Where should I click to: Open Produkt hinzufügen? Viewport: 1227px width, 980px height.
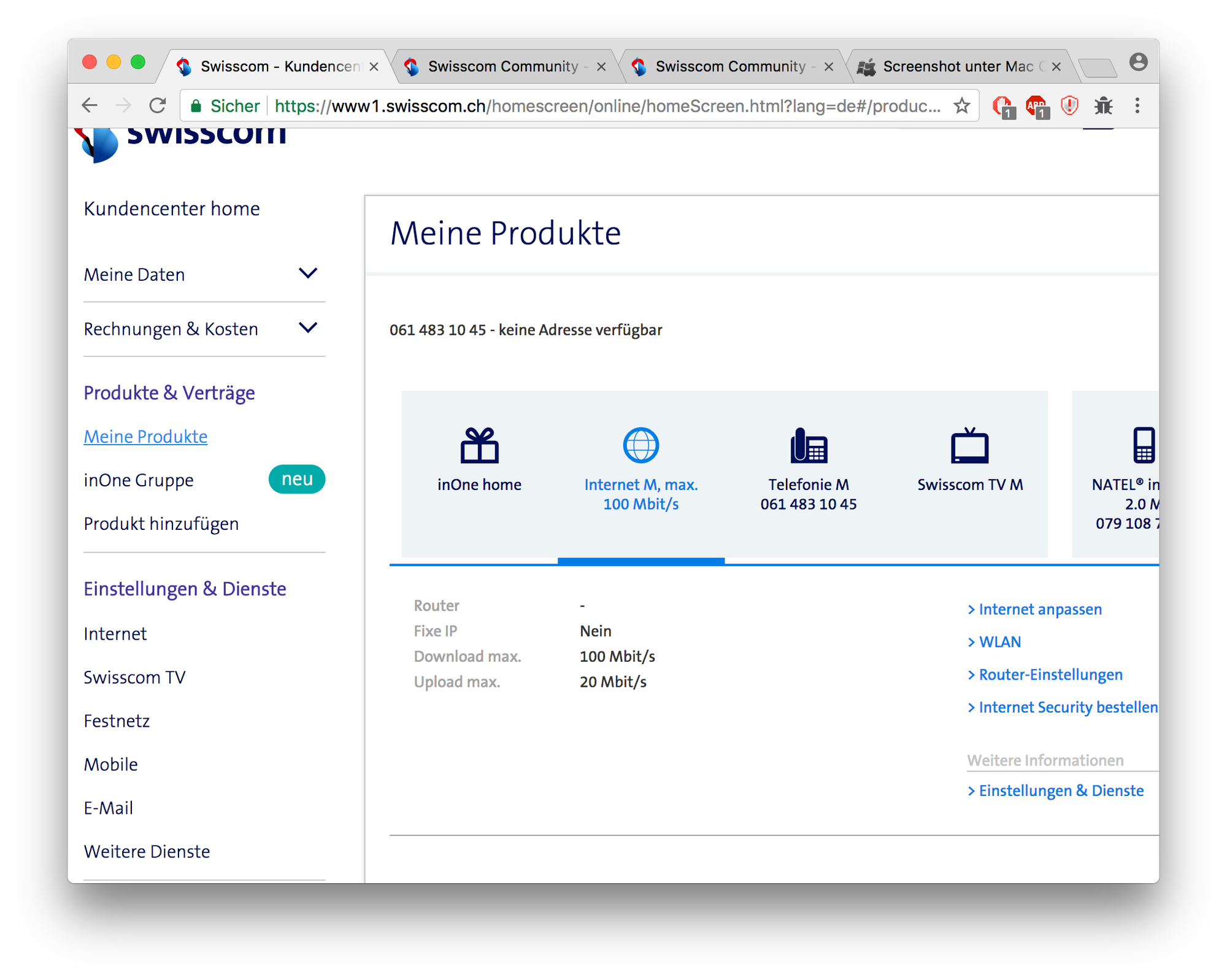(x=161, y=523)
